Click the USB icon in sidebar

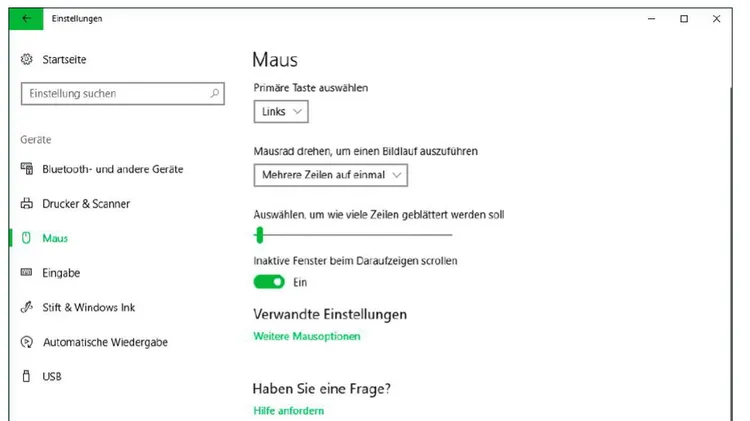click(x=26, y=376)
